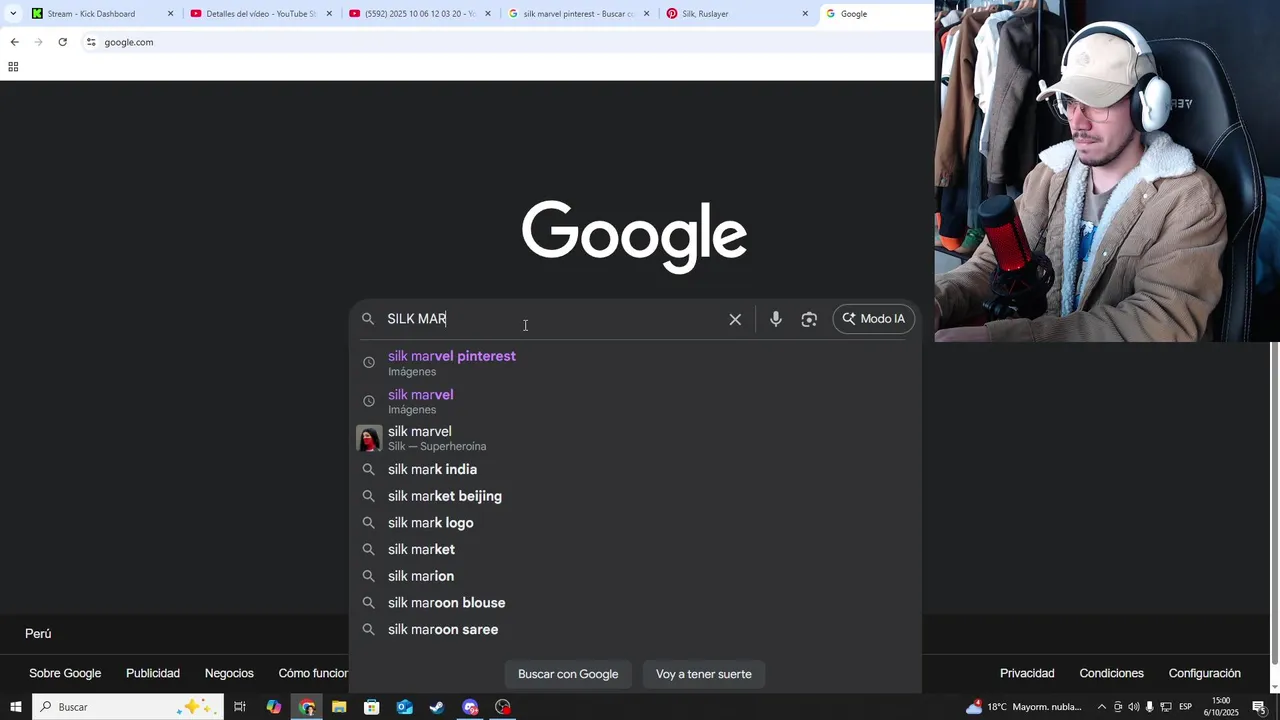Open File Explorer from the taskbar
This screenshot has height=720, width=1280.
coord(339,707)
